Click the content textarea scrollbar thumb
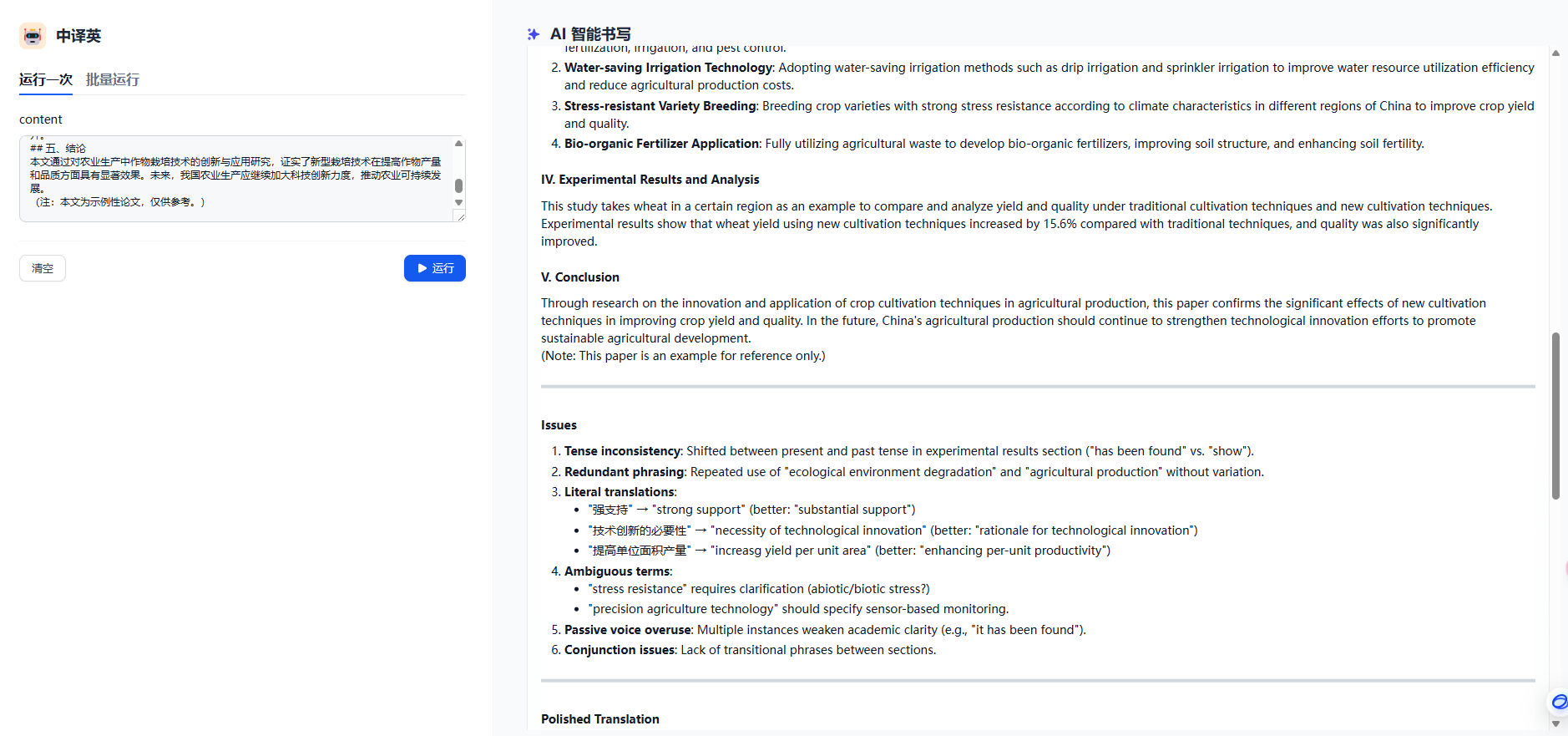Image resolution: width=1568 pixels, height=736 pixels. click(x=458, y=185)
